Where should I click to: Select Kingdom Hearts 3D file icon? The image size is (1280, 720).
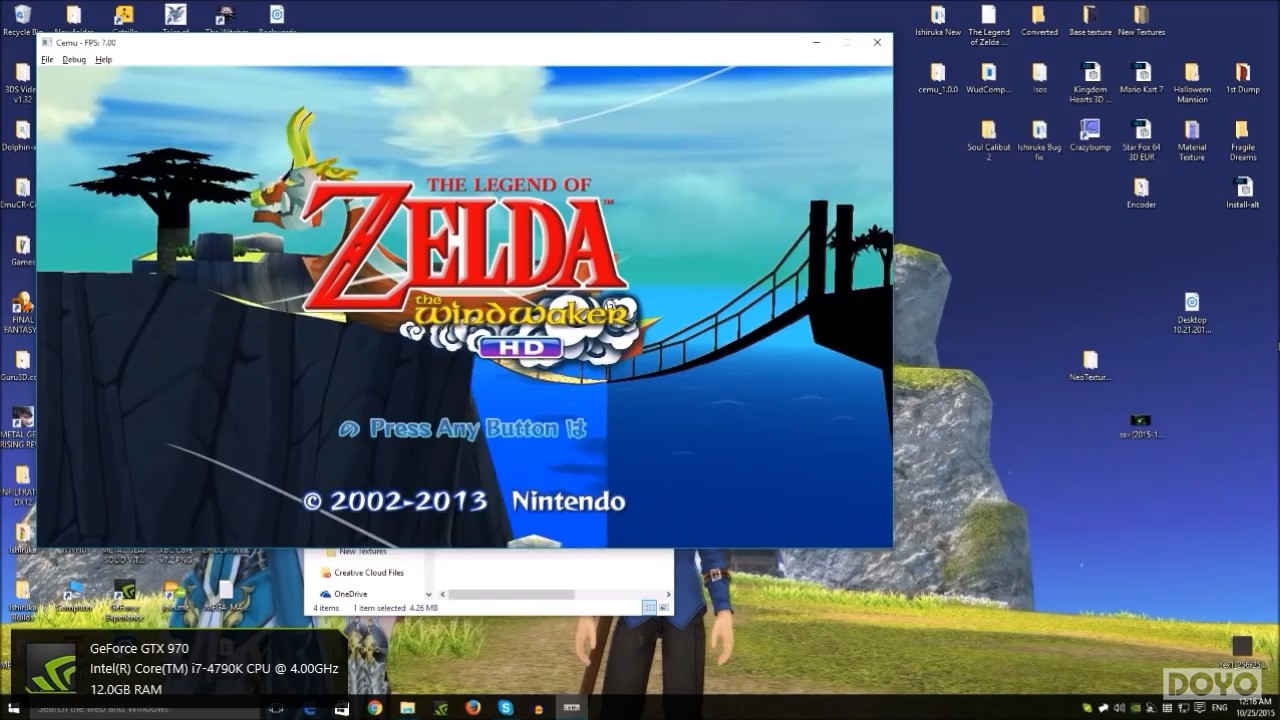pos(1090,83)
